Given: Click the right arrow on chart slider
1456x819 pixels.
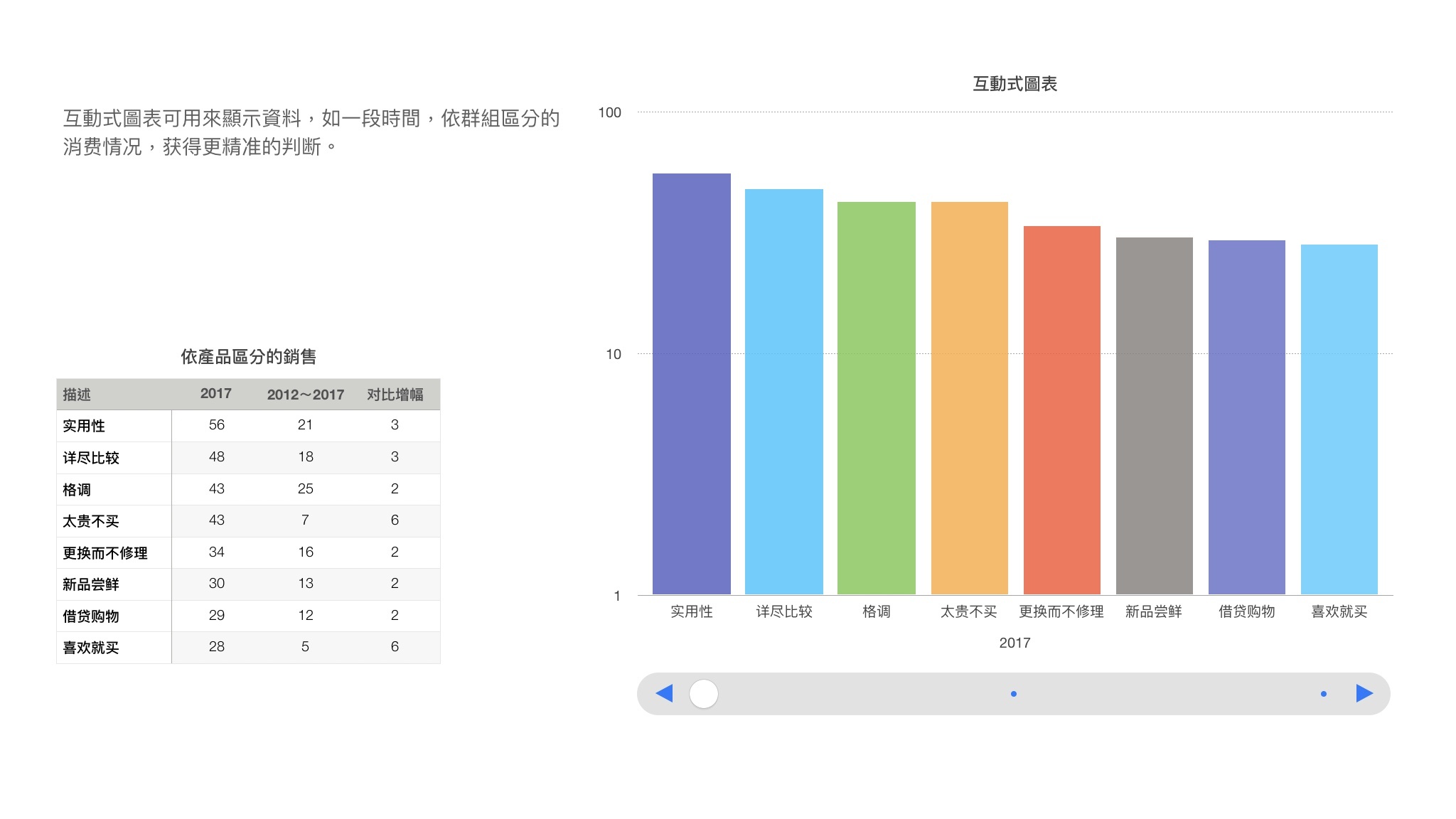Looking at the screenshot, I should (1364, 693).
